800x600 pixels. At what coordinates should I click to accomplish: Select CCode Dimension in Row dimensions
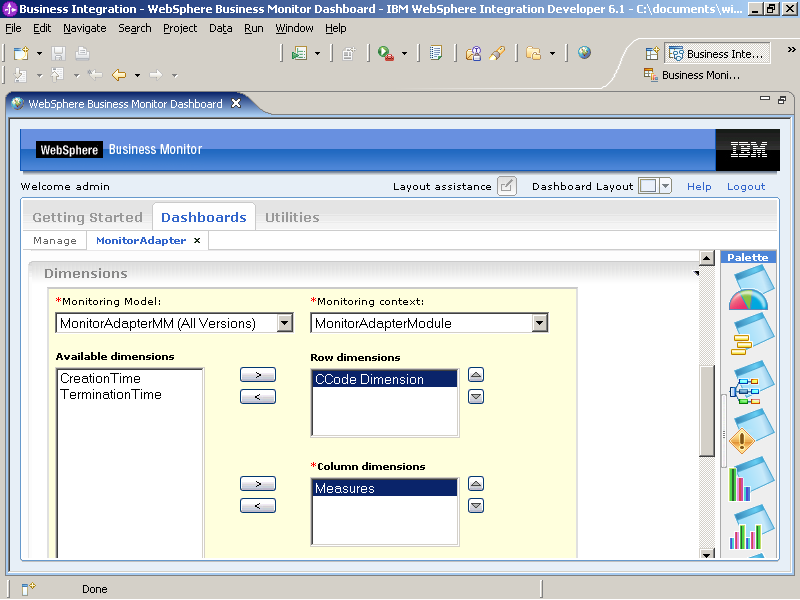[x=385, y=379]
